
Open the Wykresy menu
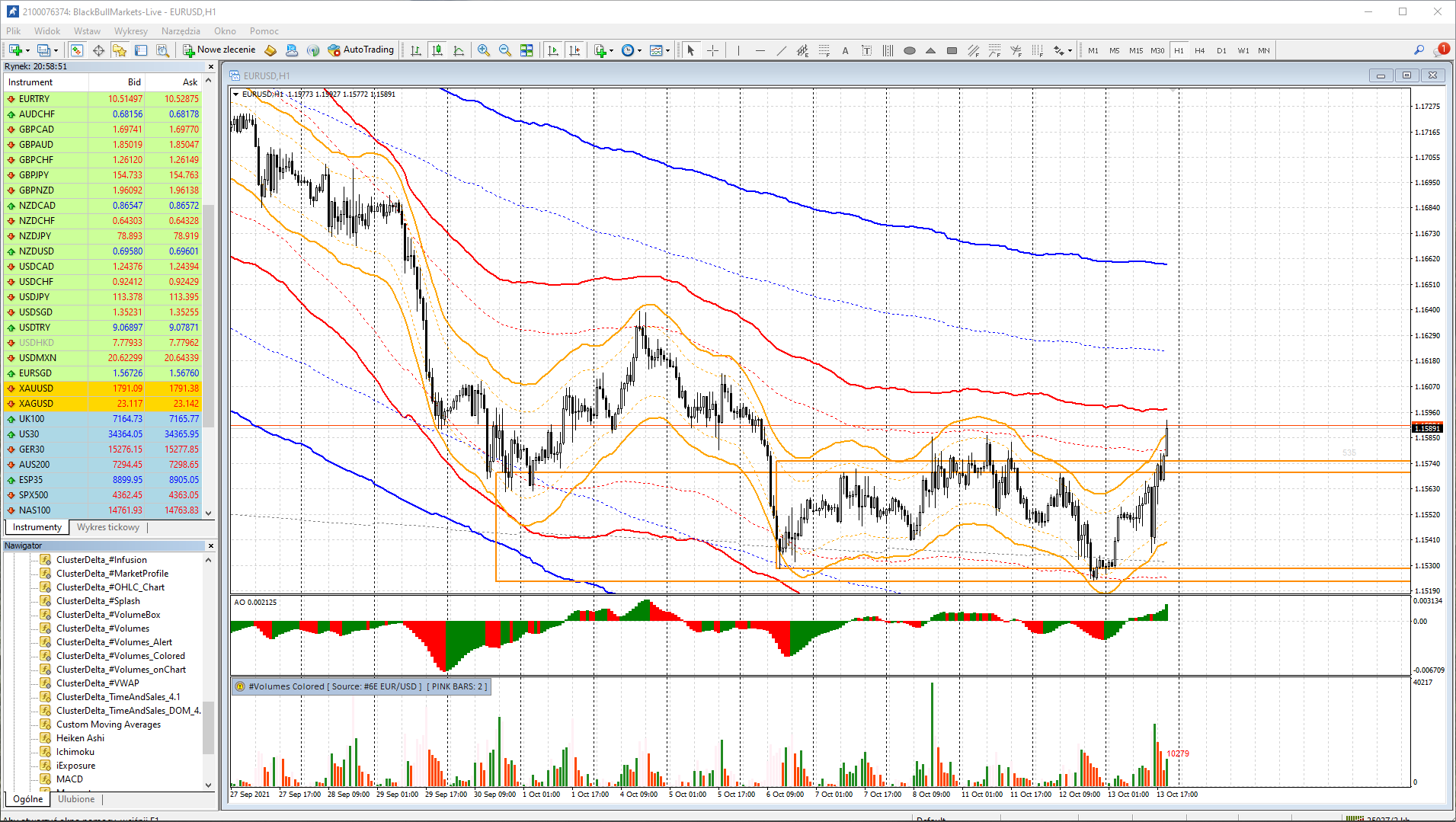[x=130, y=31]
